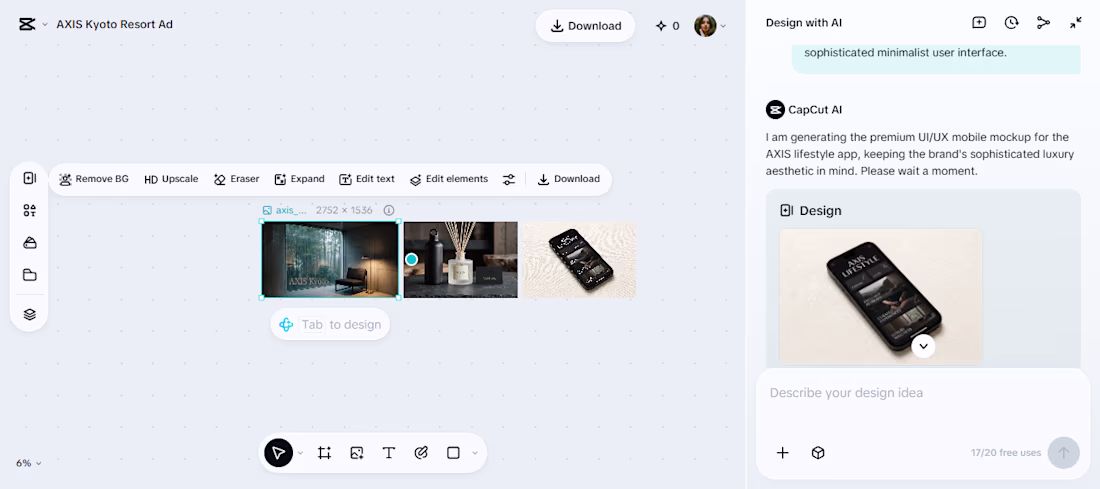
Task: Click Expand image tool
Action: (x=300, y=179)
